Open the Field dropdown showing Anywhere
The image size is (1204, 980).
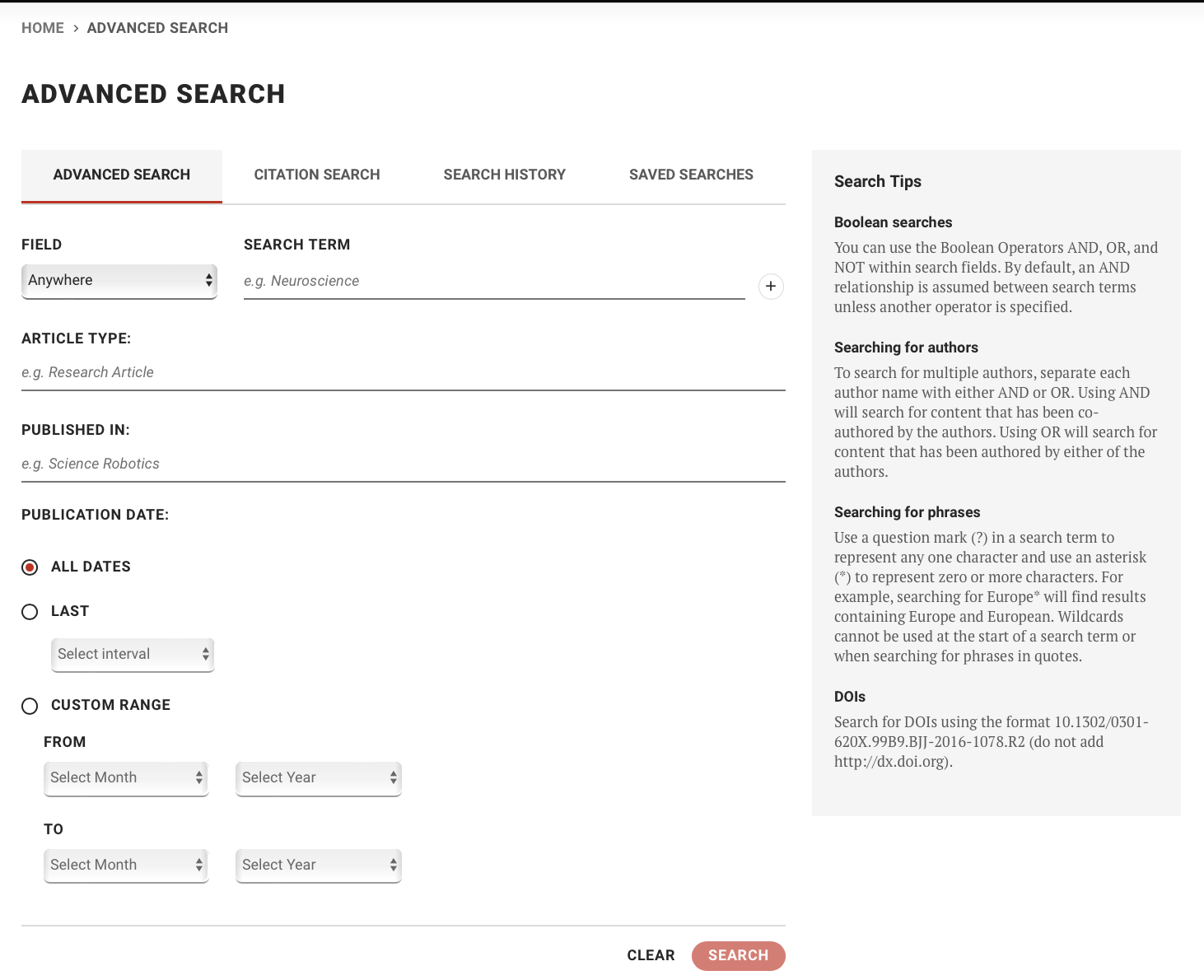[119, 281]
